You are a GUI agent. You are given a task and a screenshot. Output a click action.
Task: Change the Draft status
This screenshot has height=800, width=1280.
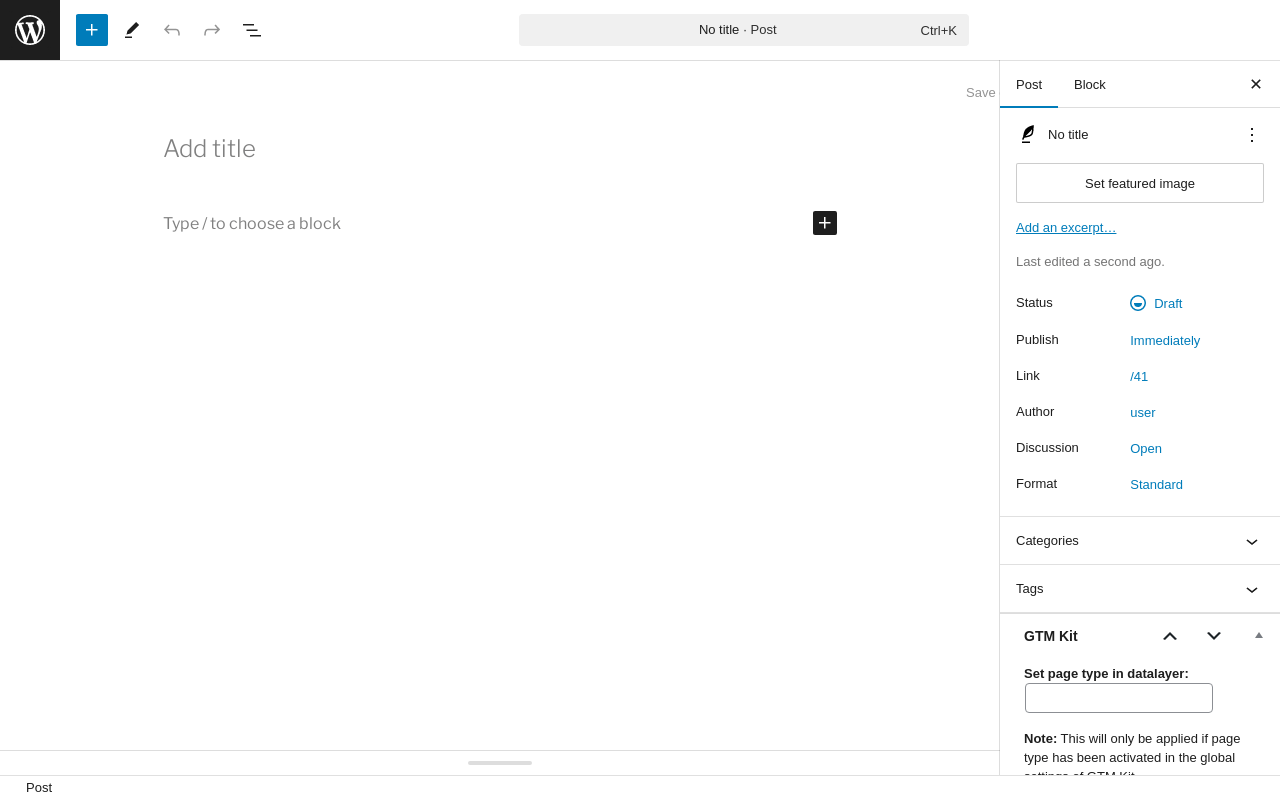click(x=1156, y=303)
